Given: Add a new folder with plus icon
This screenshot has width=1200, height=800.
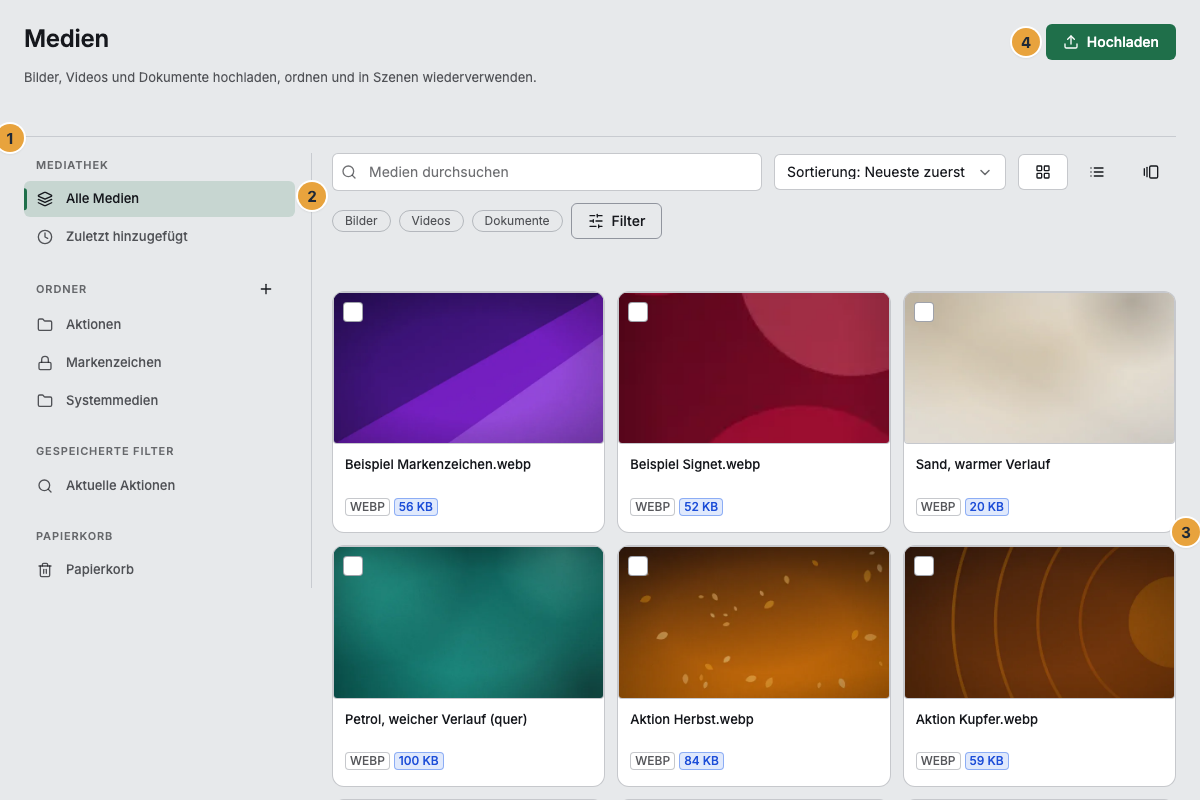Looking at the screenshot, I should 266,289.
